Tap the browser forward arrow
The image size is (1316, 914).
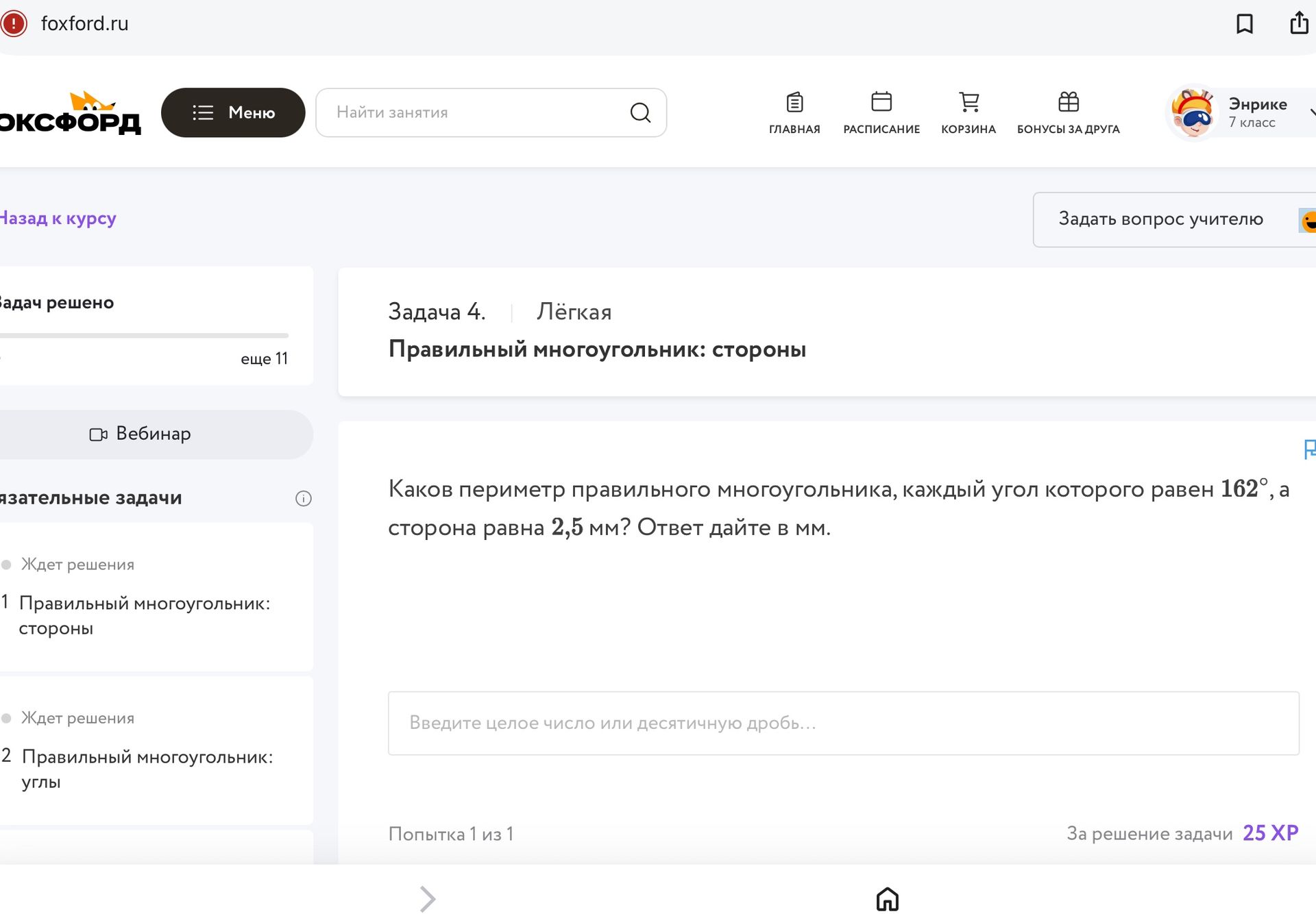click(428, 898)
